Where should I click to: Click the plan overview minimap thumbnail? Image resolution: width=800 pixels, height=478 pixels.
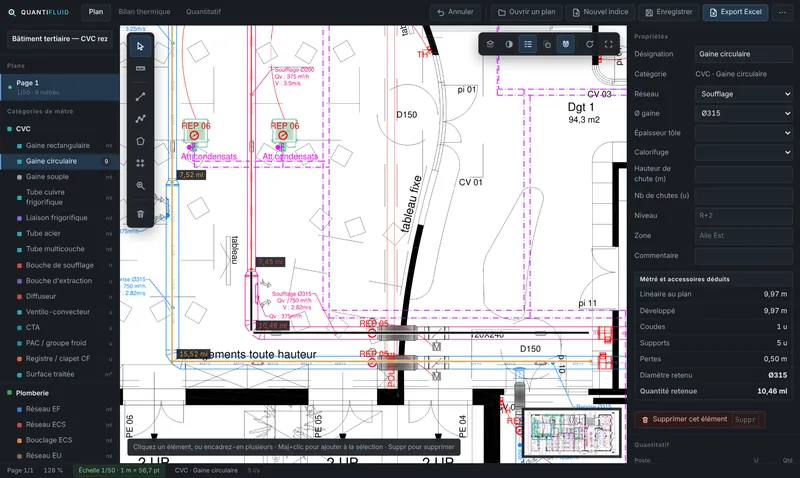571,432
